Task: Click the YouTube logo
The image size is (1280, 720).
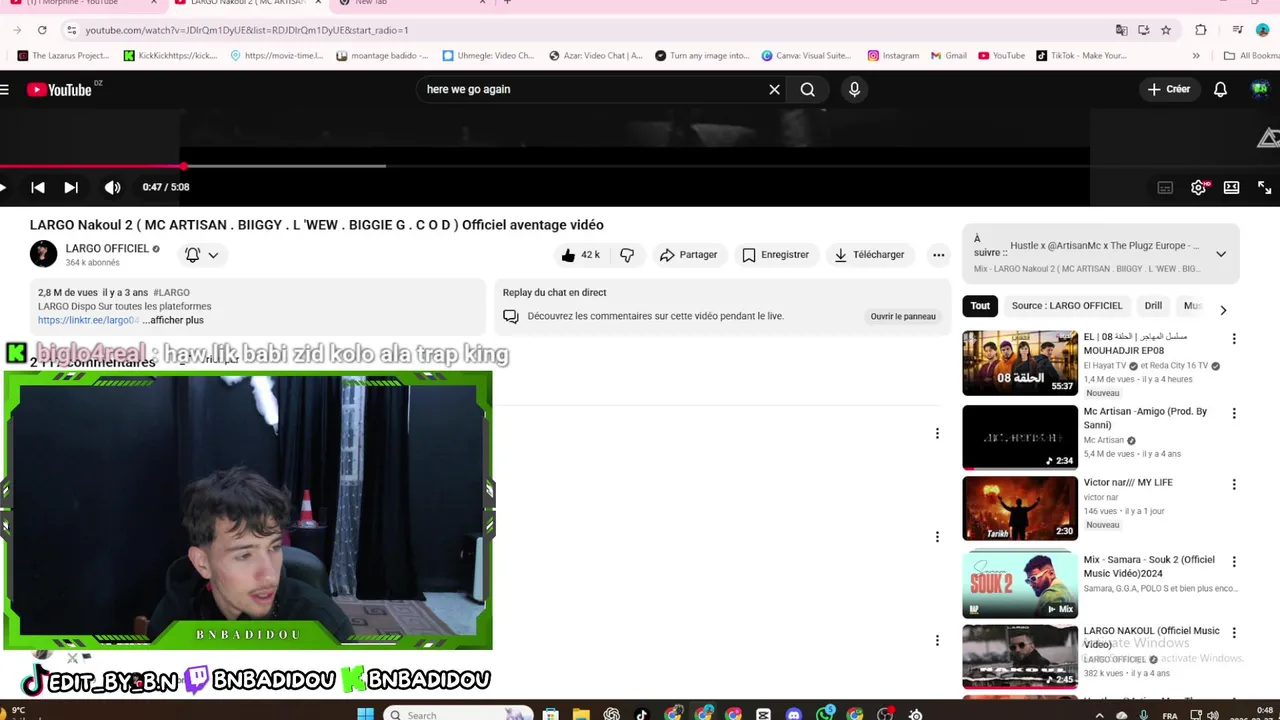Action: pyautogui.click(x=60, y=90)
